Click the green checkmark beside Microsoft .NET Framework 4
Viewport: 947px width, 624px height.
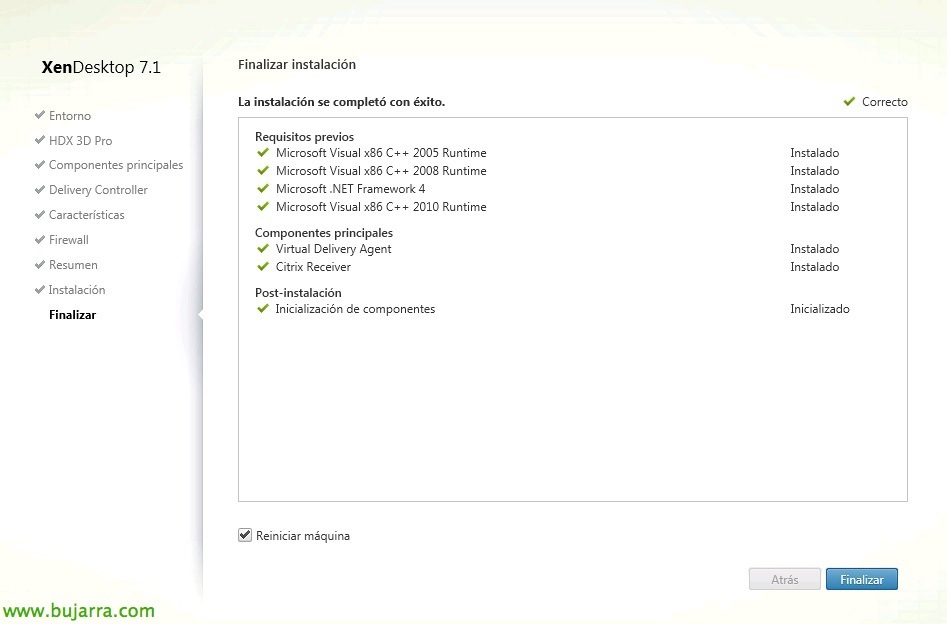[x=263, y=188]
